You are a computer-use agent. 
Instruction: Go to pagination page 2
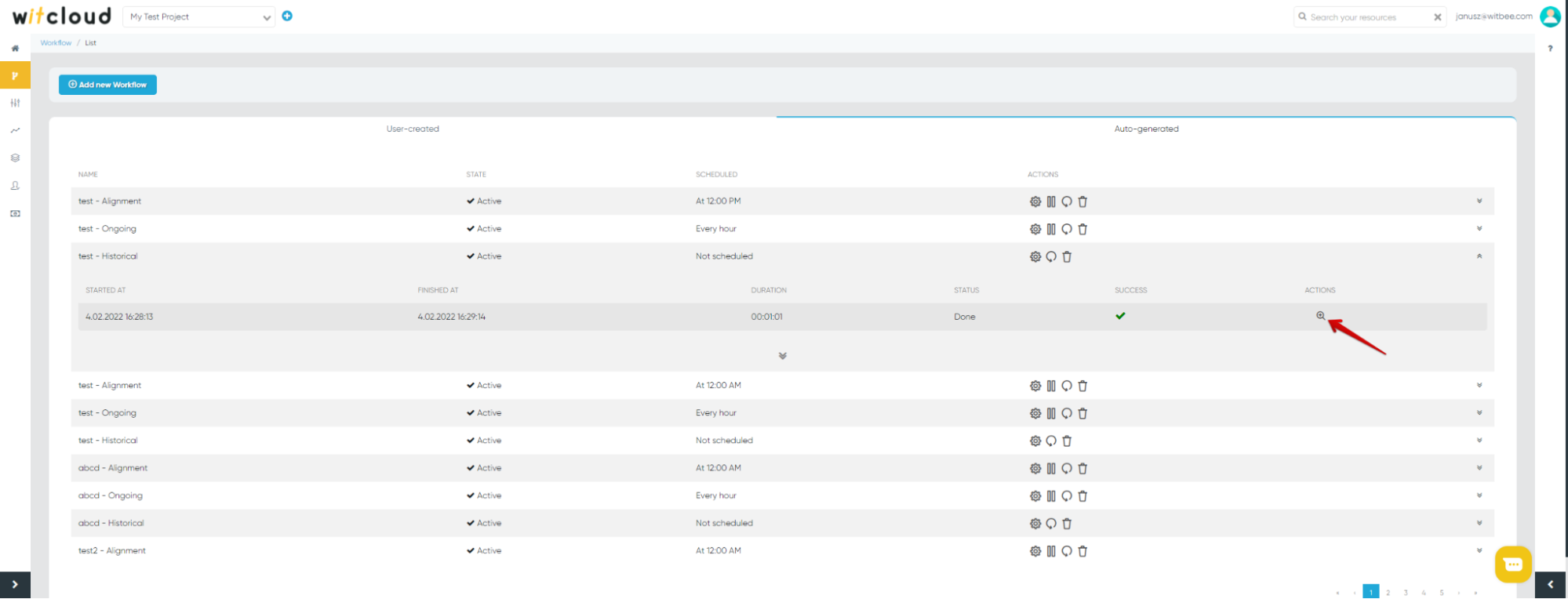1388,593
